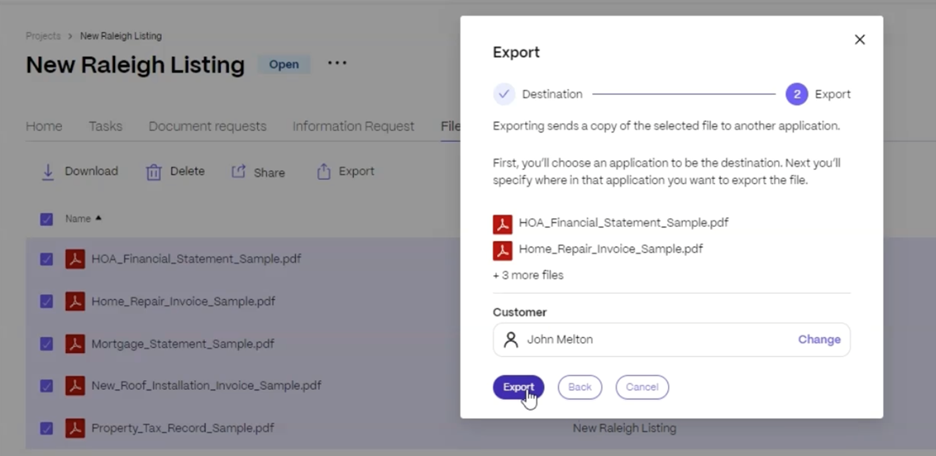Image resolution: width=936 pixels, height=456 pixels.
Task: Uncheck the New_Roof_Installation_Invoice_Sample.pdf checkbox
Action: tap(47, 386)
